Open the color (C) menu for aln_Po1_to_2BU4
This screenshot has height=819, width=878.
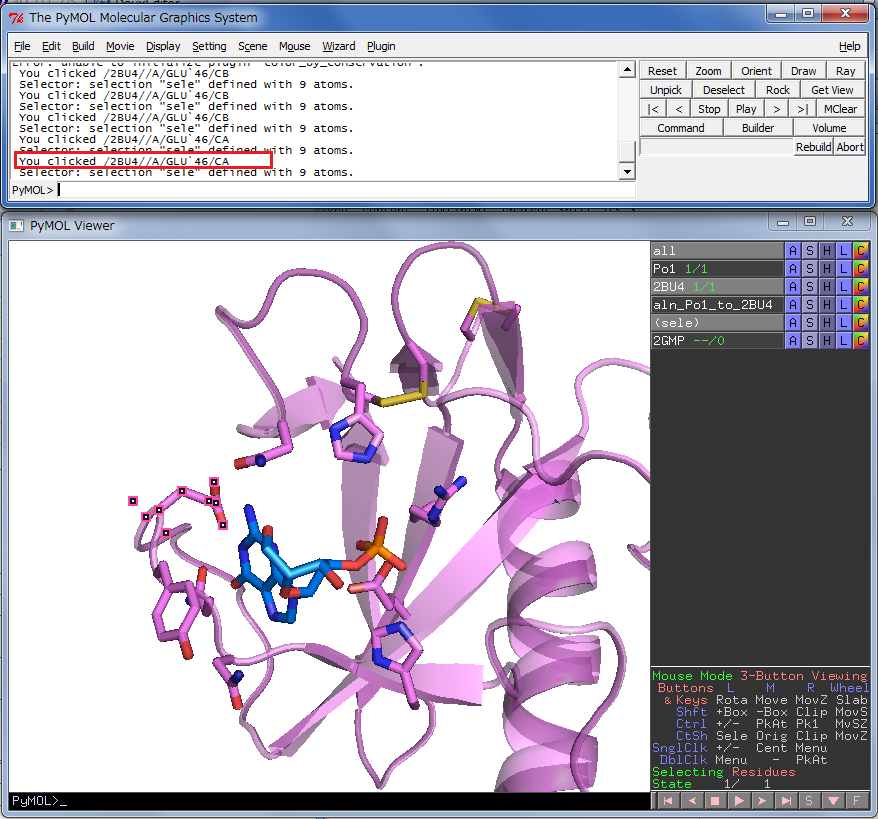(860, 305)
